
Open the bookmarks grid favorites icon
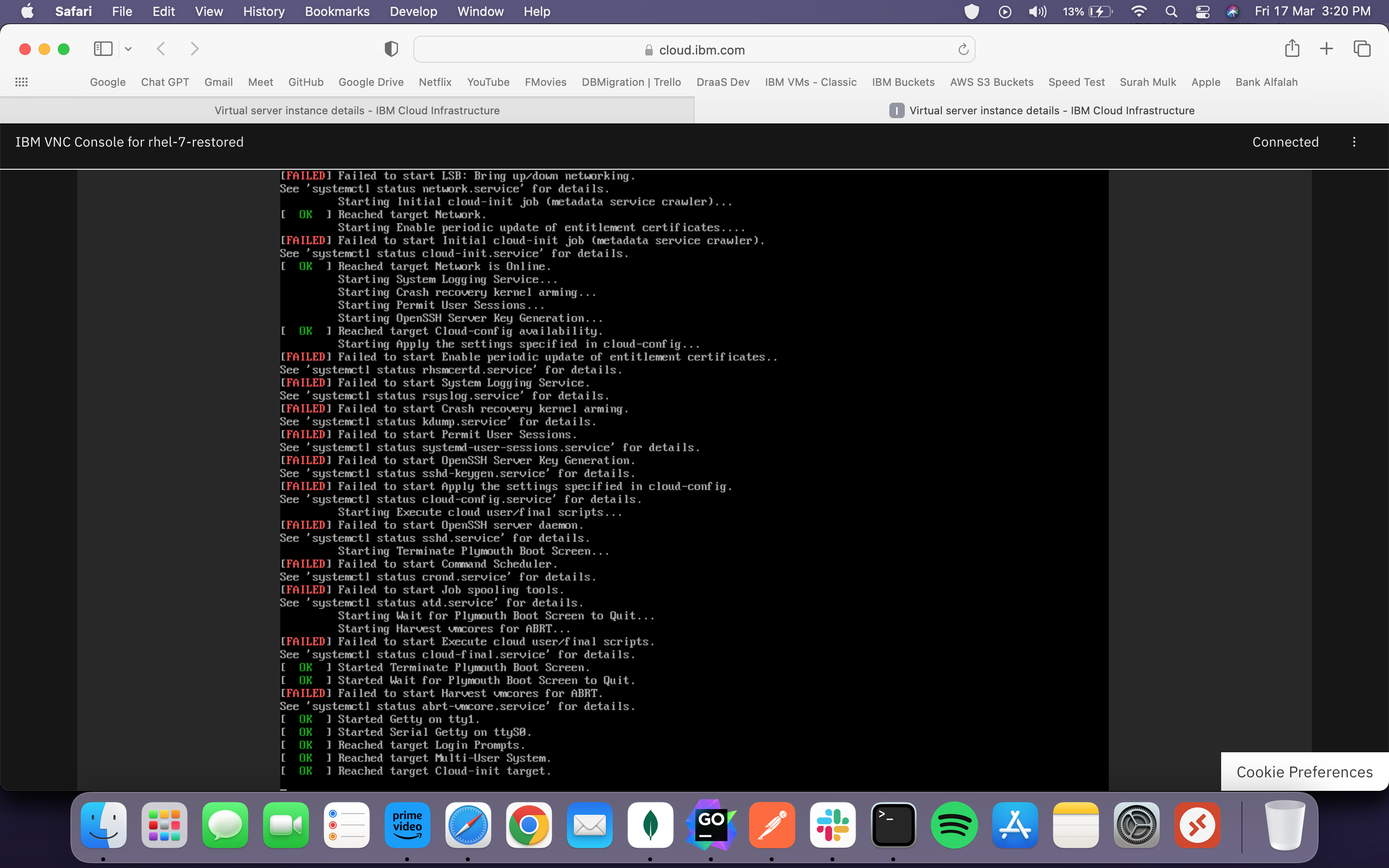[21, 82]
